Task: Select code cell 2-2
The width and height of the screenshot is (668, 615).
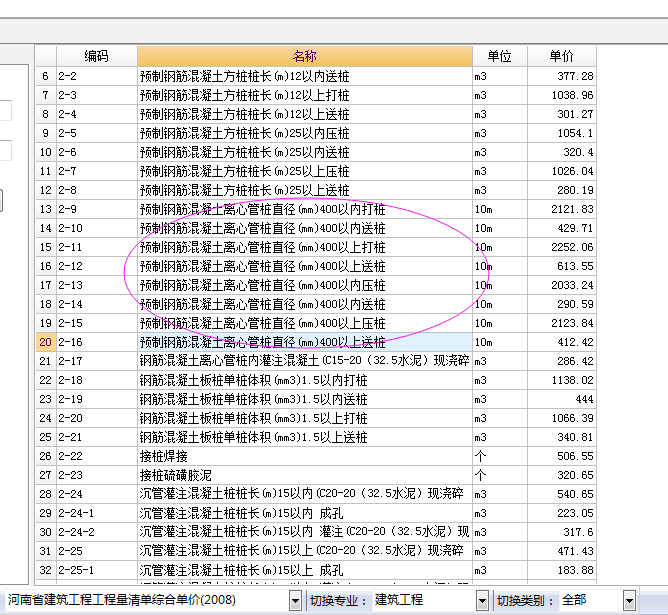Action: click(97, 76)
